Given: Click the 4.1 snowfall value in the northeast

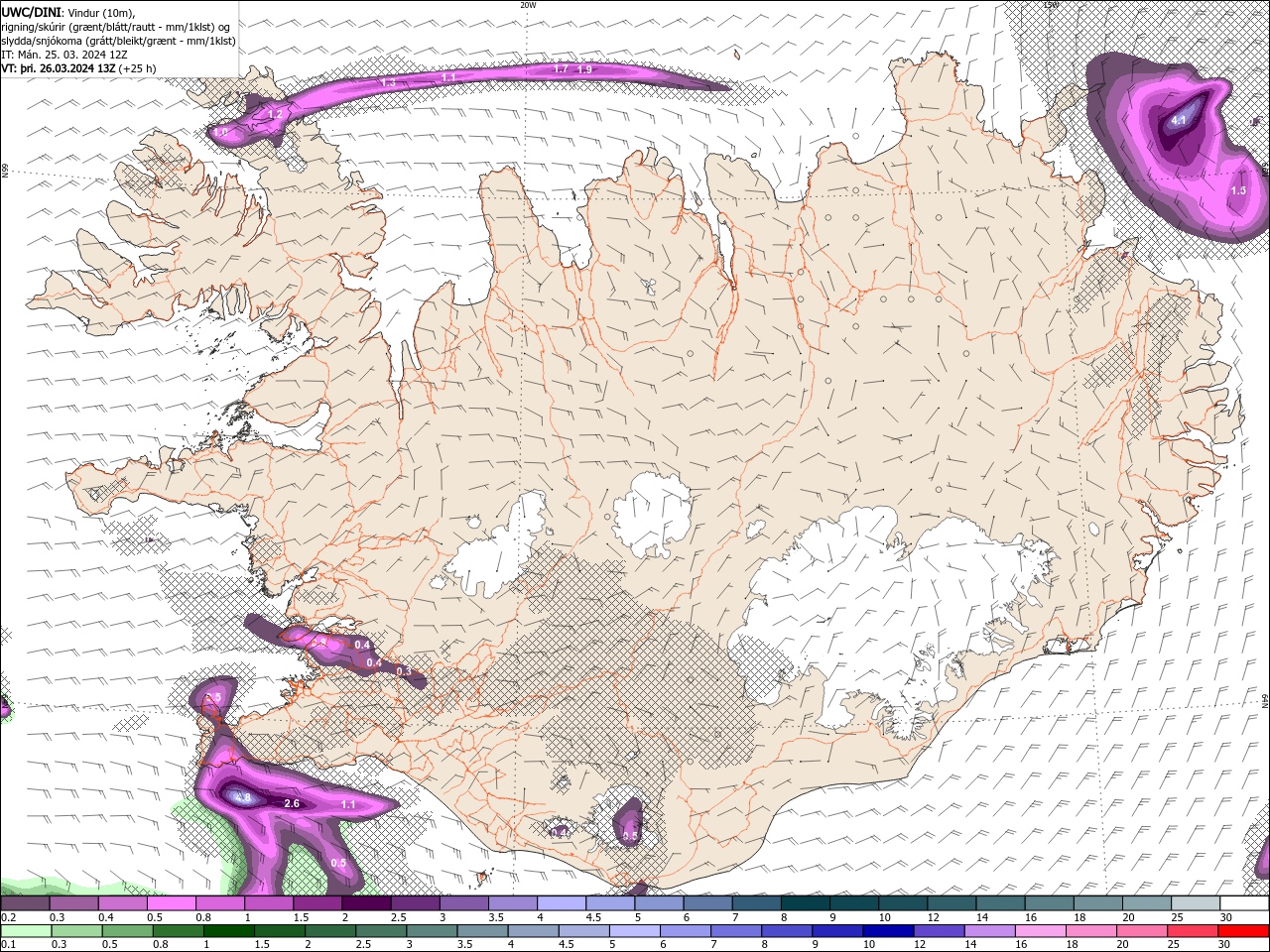Looking at the screenshot, I should 1179,120.
